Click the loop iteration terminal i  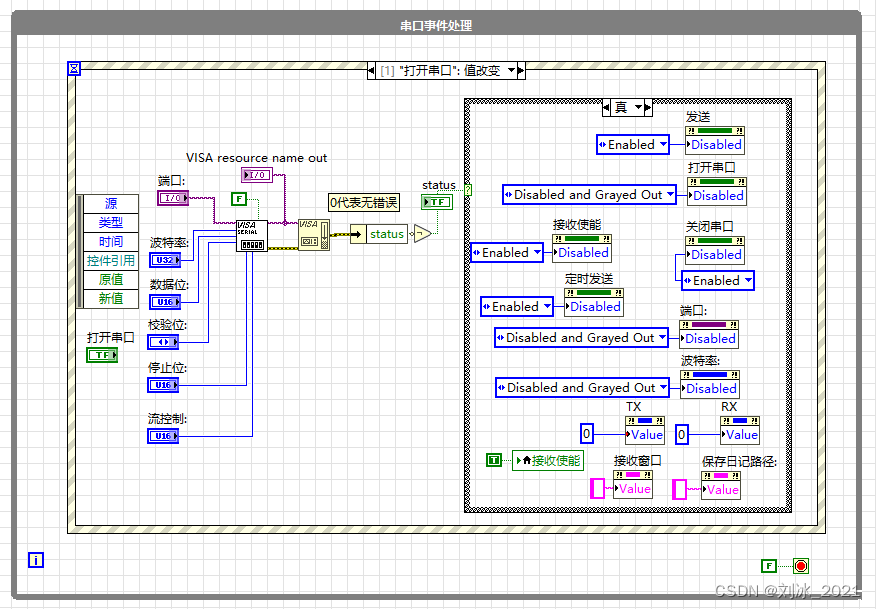(x=35, y=560)
